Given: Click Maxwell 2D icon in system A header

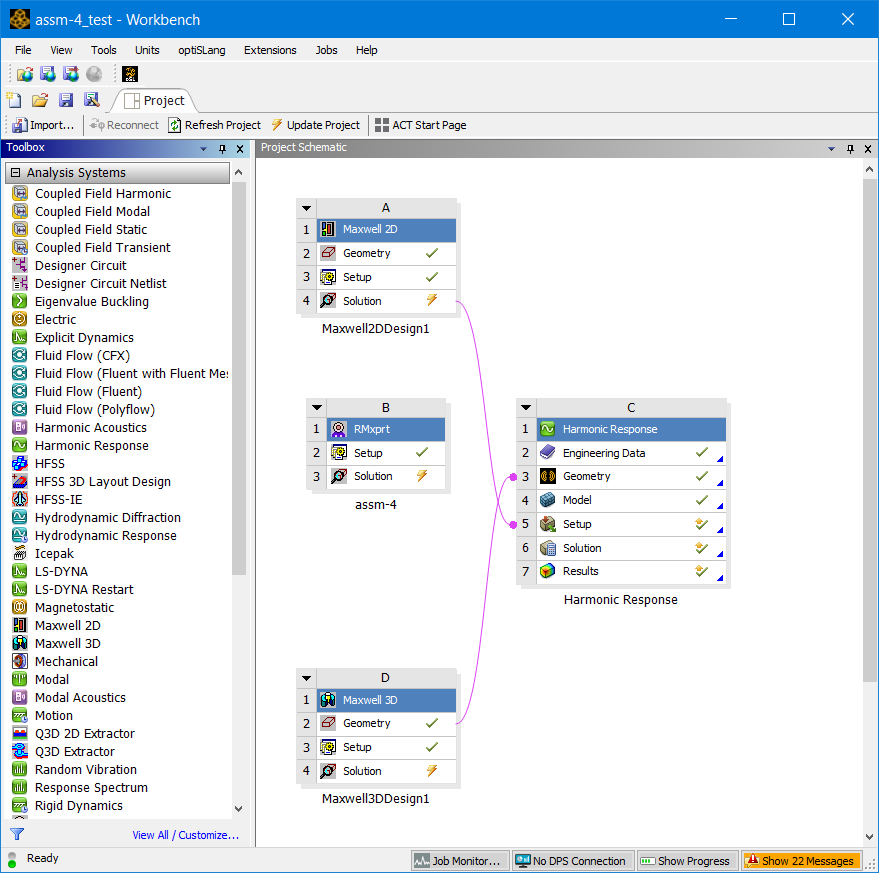Looking at the screenshot, I should [328, 229].
